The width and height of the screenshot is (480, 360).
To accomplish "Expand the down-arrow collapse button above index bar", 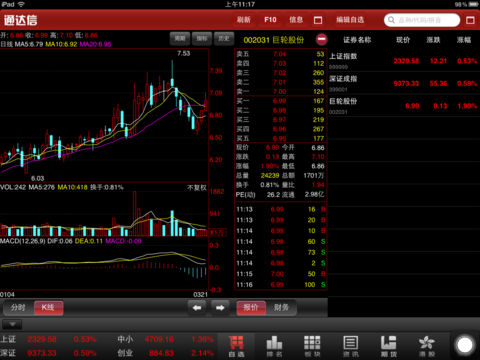I will click(x=12, y=324).
